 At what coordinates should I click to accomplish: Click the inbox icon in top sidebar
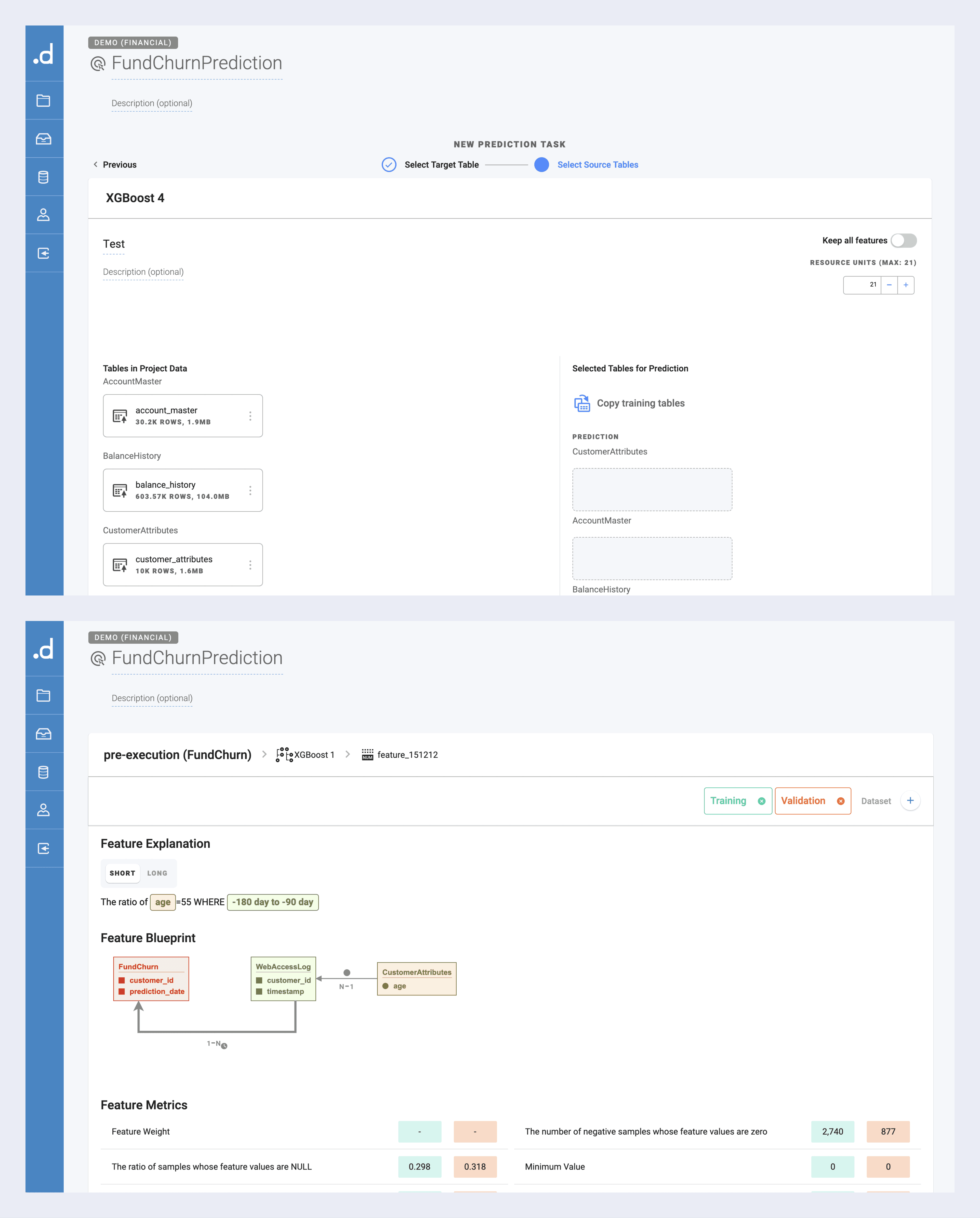pos(44,139)
